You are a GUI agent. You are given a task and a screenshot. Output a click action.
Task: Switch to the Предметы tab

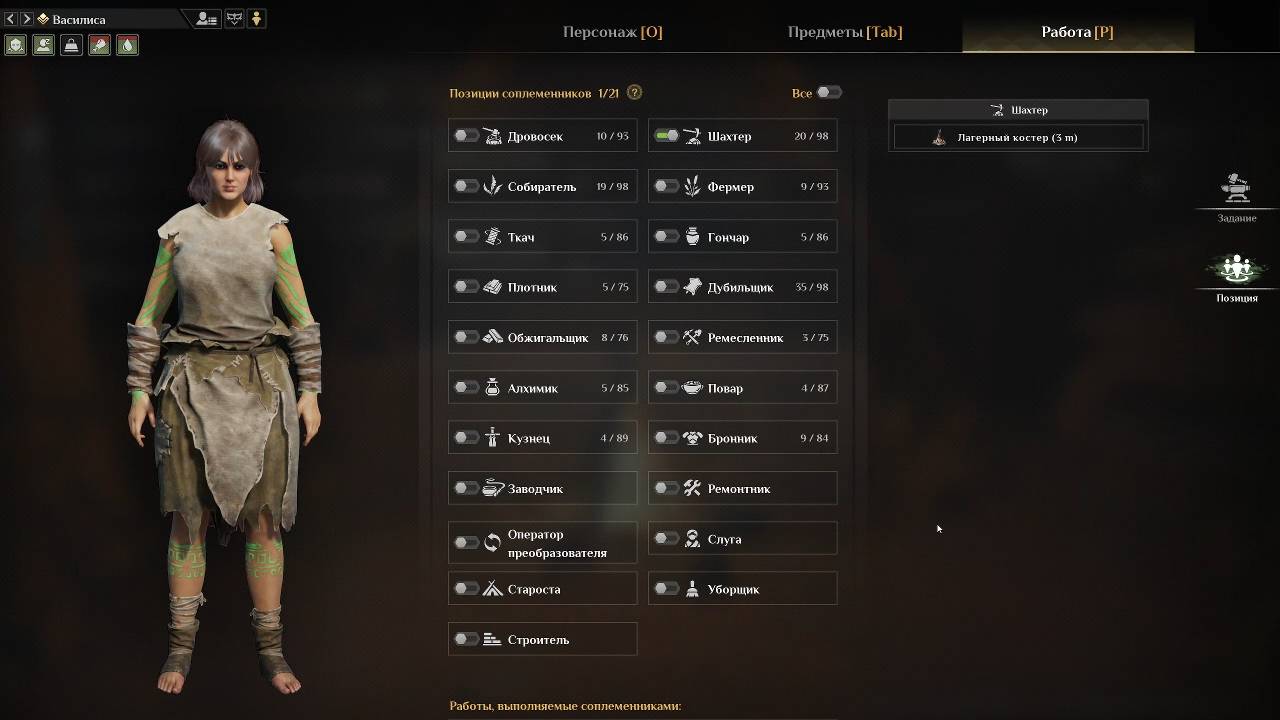coord(845,32)
